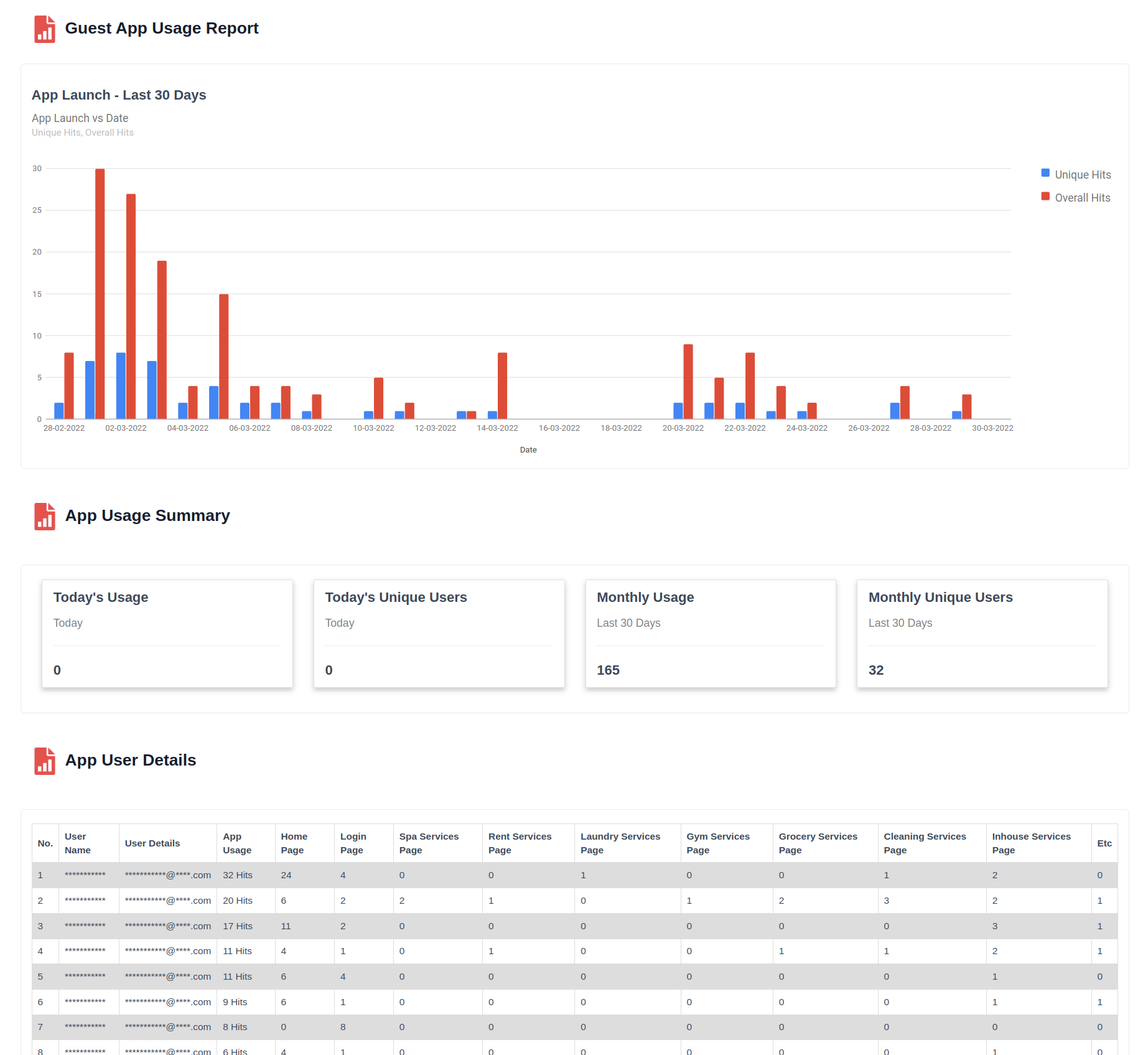Click the Laundry Services Page column header

[620, 843]
